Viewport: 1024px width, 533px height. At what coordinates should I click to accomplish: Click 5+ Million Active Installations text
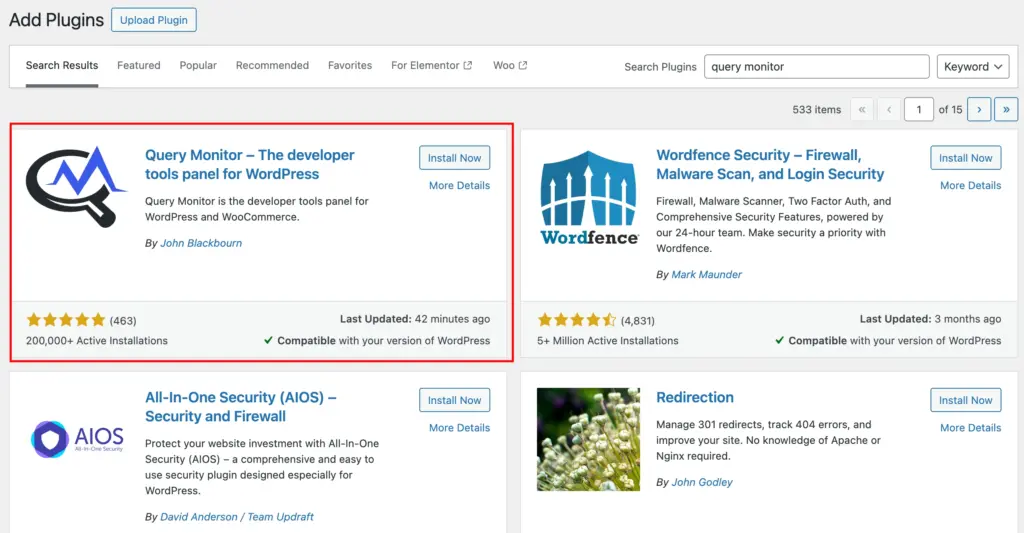tap(608, 340)
